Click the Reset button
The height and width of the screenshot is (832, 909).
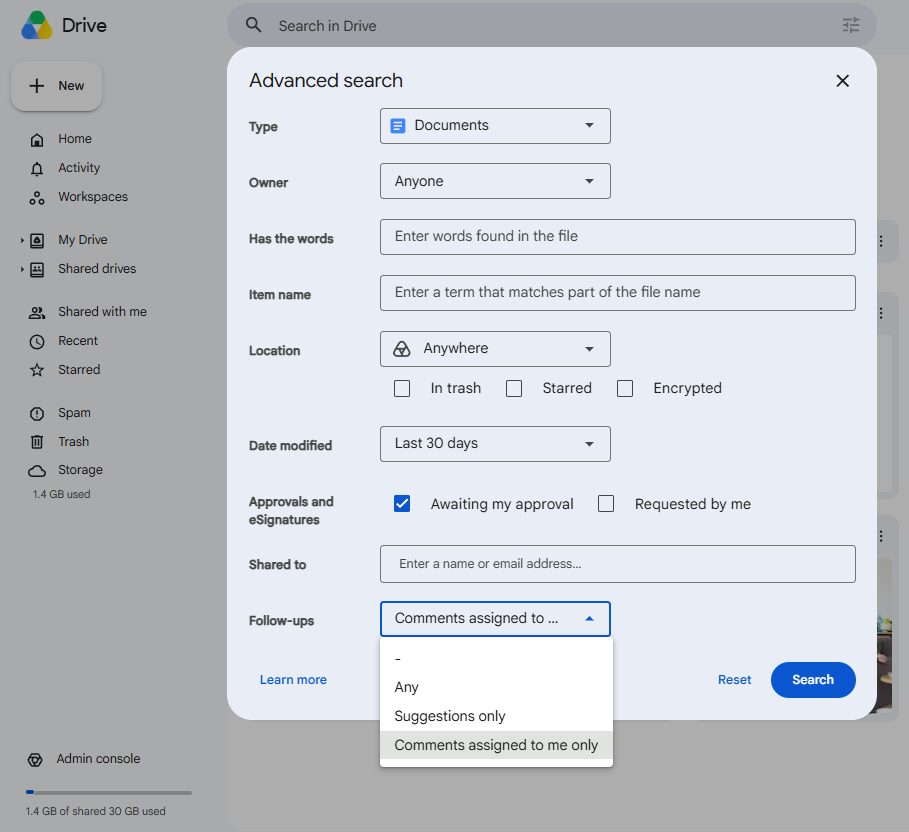[x=735, y=680]
